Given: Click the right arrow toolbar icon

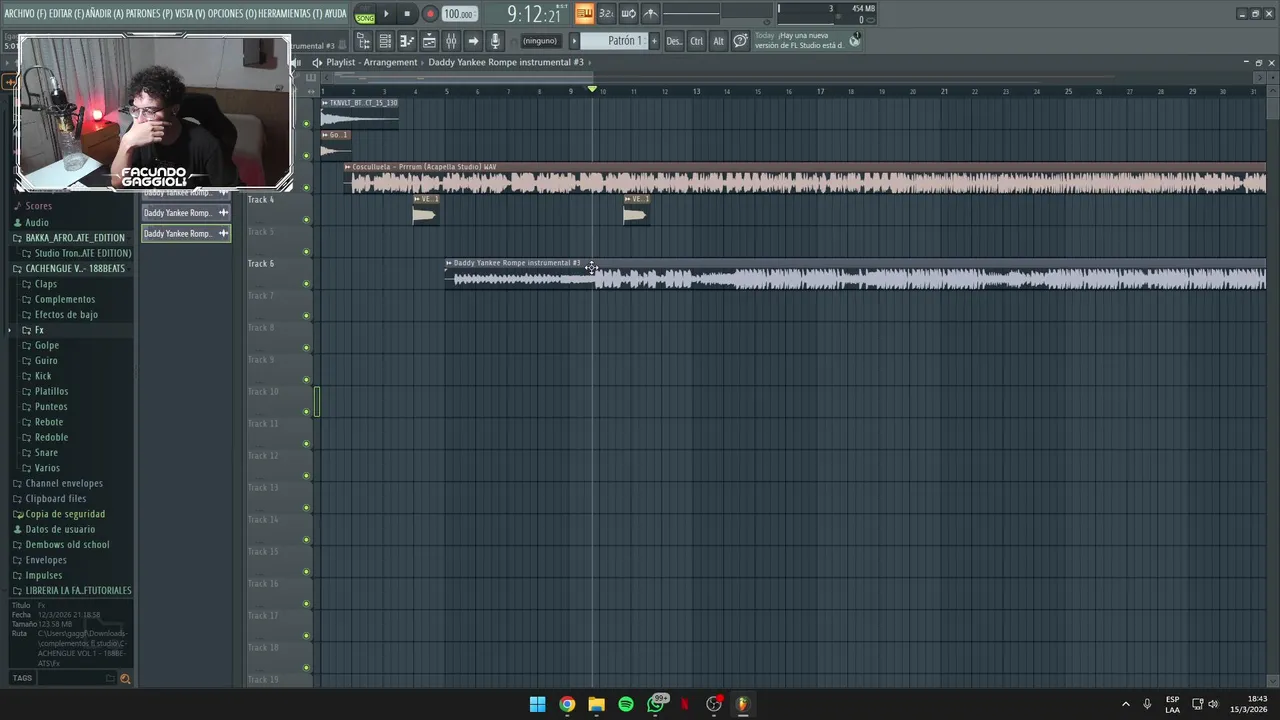Looking at the screenshot, I should click(473, 41).
